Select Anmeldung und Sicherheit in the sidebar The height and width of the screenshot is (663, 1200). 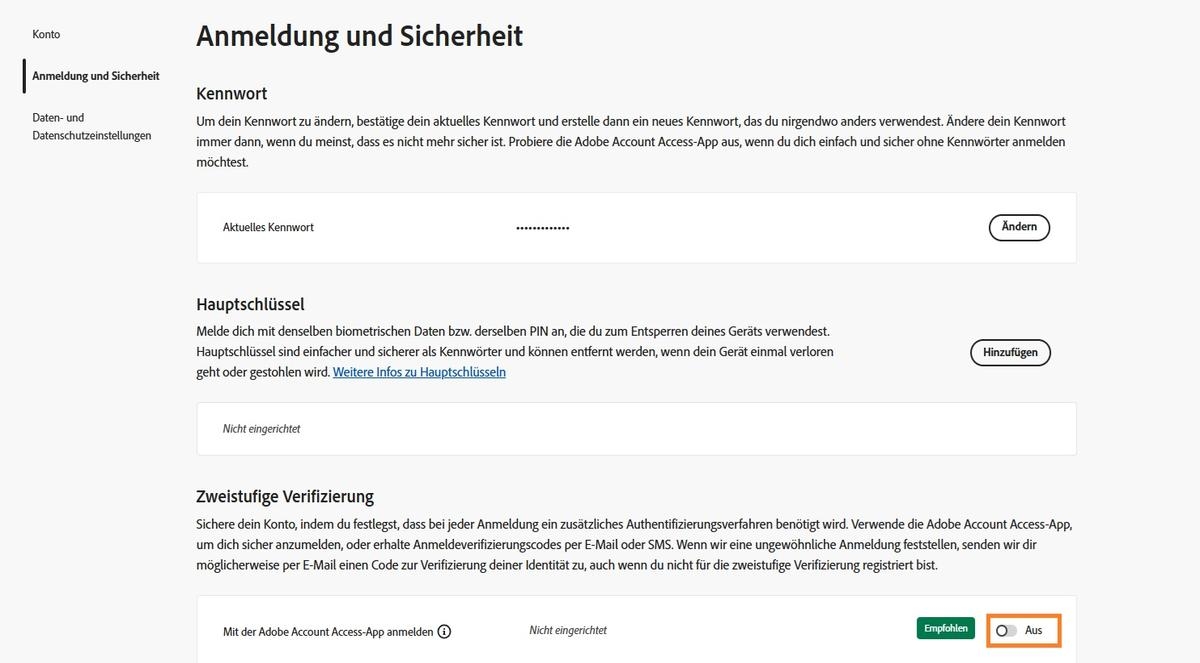(x=96, y=75)
